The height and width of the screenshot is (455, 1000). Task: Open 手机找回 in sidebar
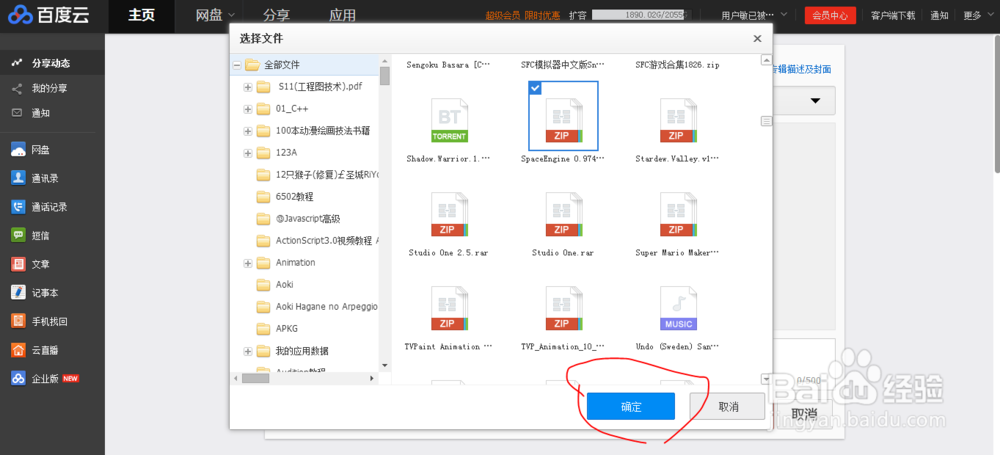tap(50, 321)
